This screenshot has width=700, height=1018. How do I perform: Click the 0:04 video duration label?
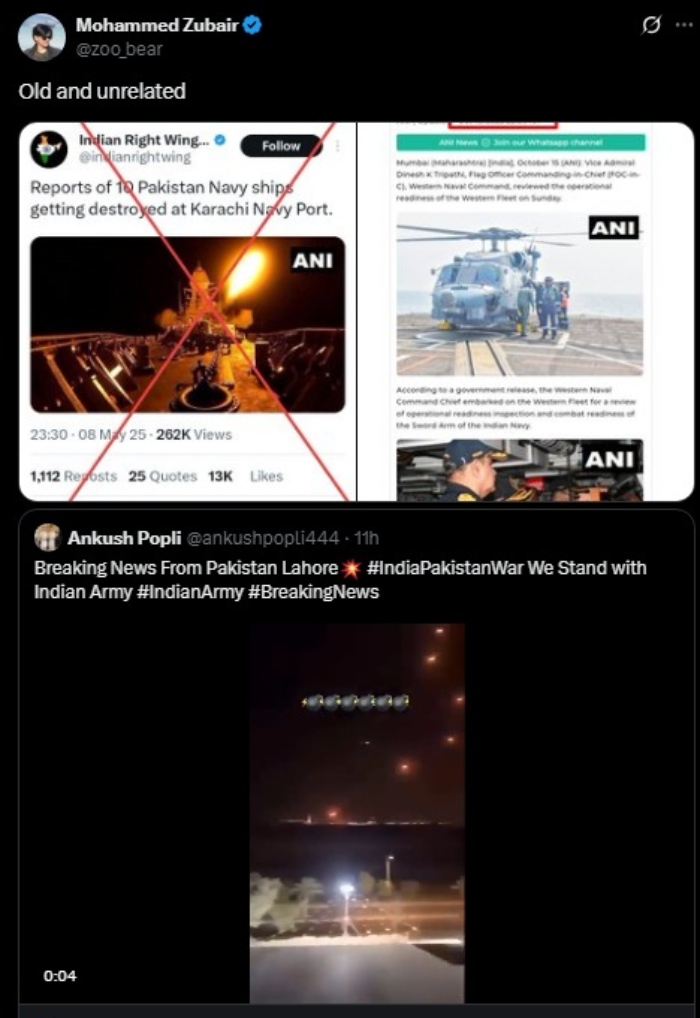60,976
